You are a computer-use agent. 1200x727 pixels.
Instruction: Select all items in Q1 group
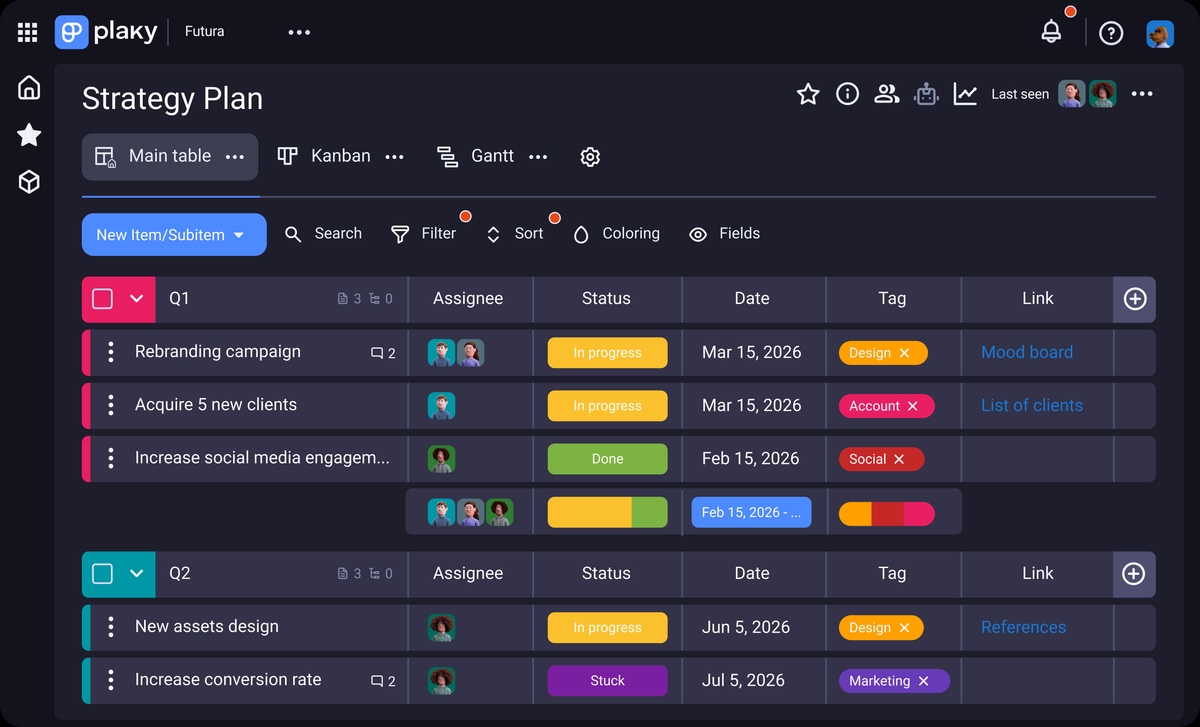[102, 299]
